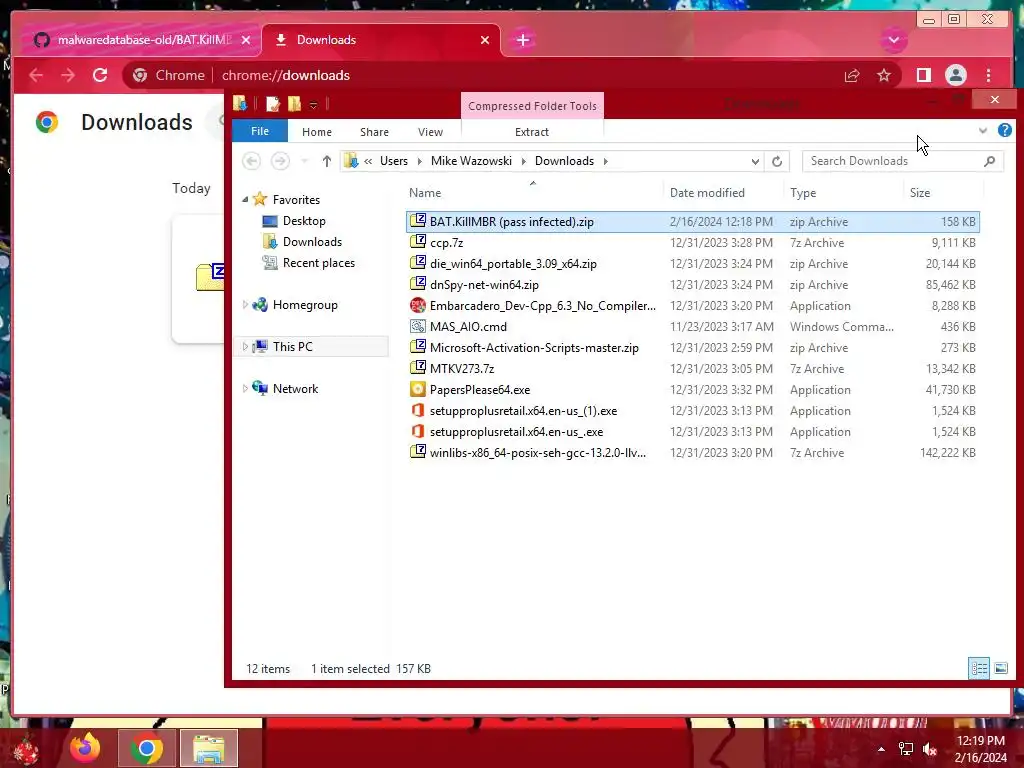This screenshot has width=1024, height=768.
Task: Select the Chrome Downloads tab
Action: pos(381,40)
